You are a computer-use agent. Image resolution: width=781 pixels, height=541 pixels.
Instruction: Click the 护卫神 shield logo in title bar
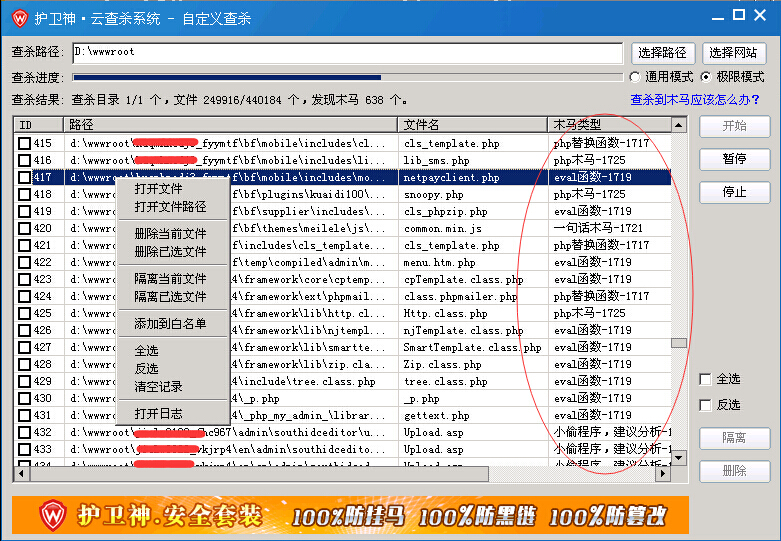(19, 18)
